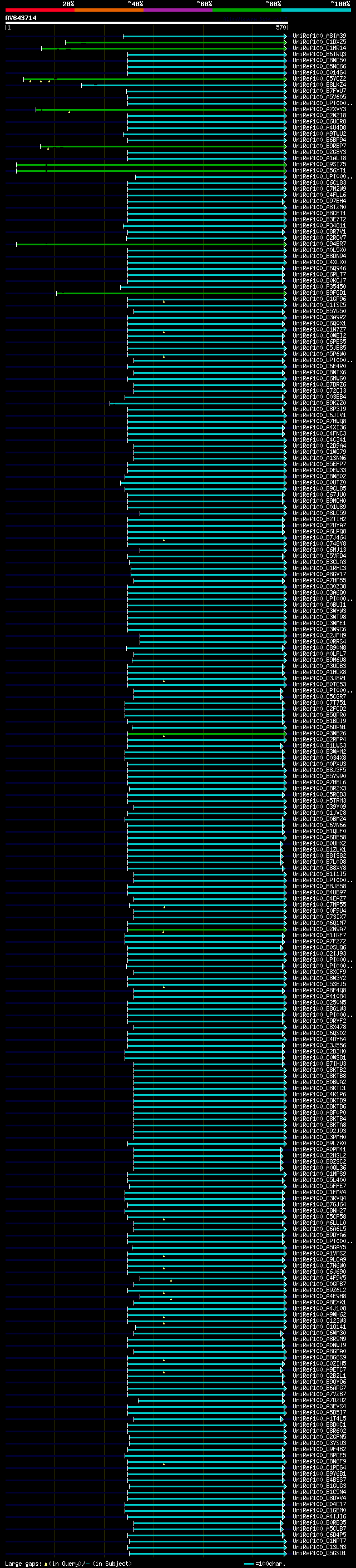Click the red 20% identity legend bar
This screenshot has width=356, height=1568.
pos(39,10)
